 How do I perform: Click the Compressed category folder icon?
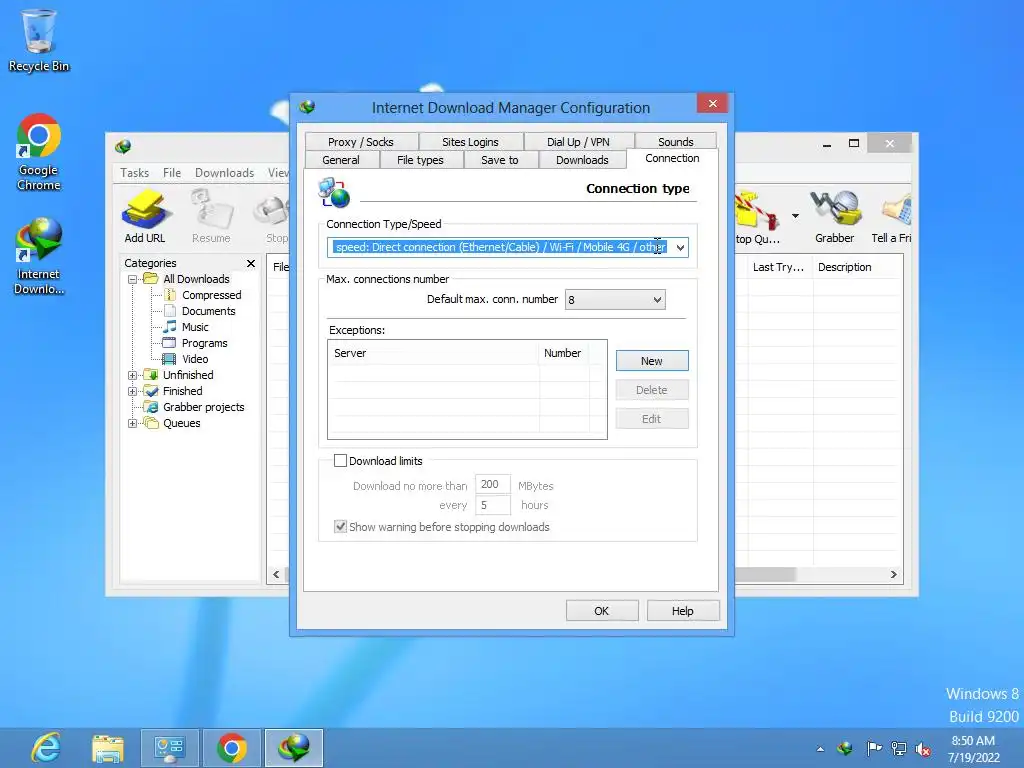[x=170, y=295]
